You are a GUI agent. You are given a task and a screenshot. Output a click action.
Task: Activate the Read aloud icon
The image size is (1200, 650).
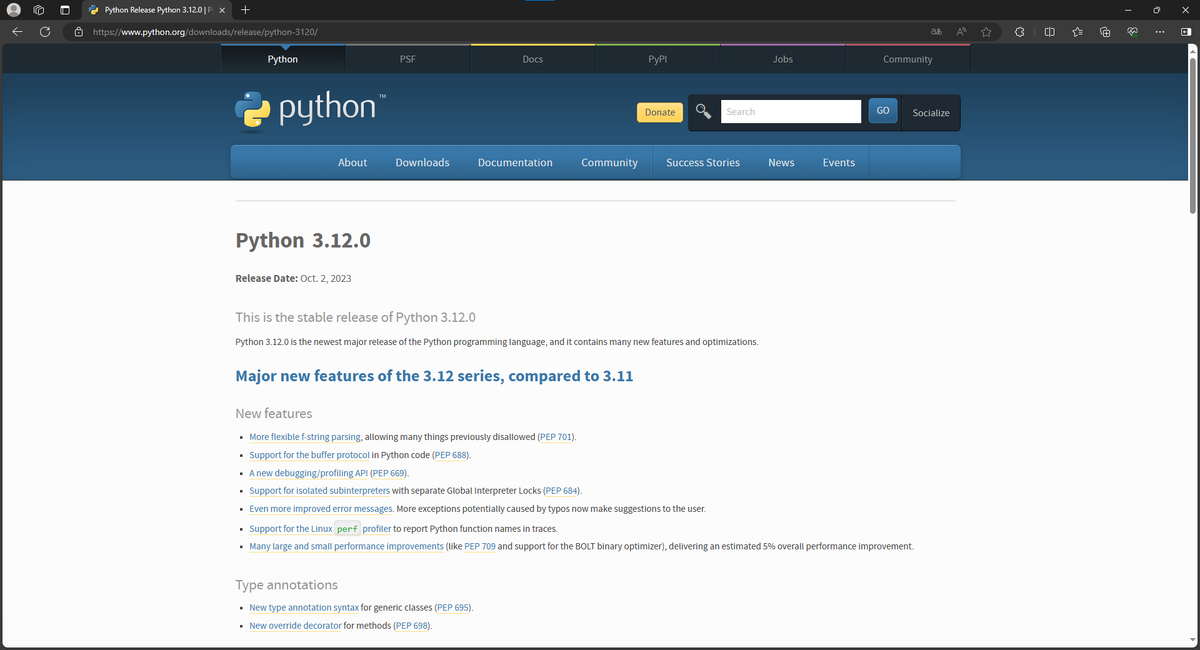[961, 32]
